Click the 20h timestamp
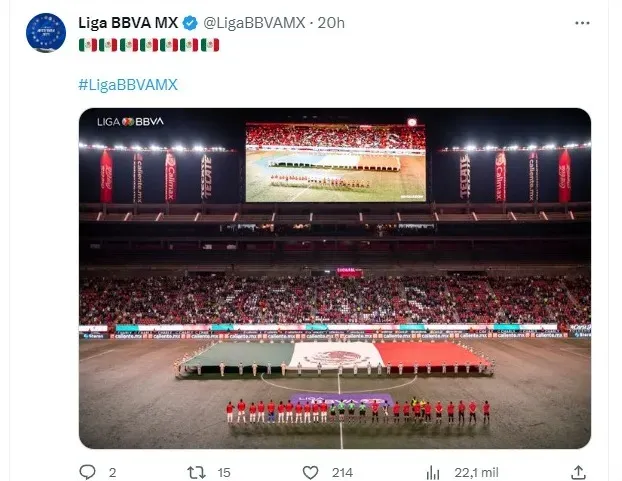The image size is (622, 481). tap(331, 23)
